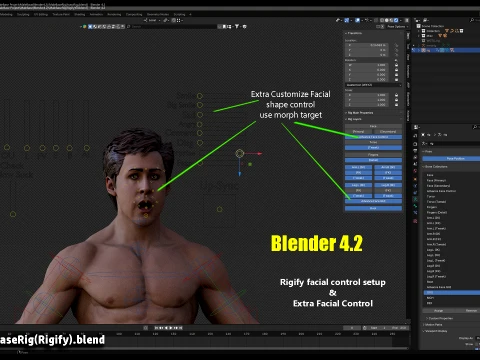
Task: Switch to the Texture Paint workspace tab
Action: tap(61, 14)
